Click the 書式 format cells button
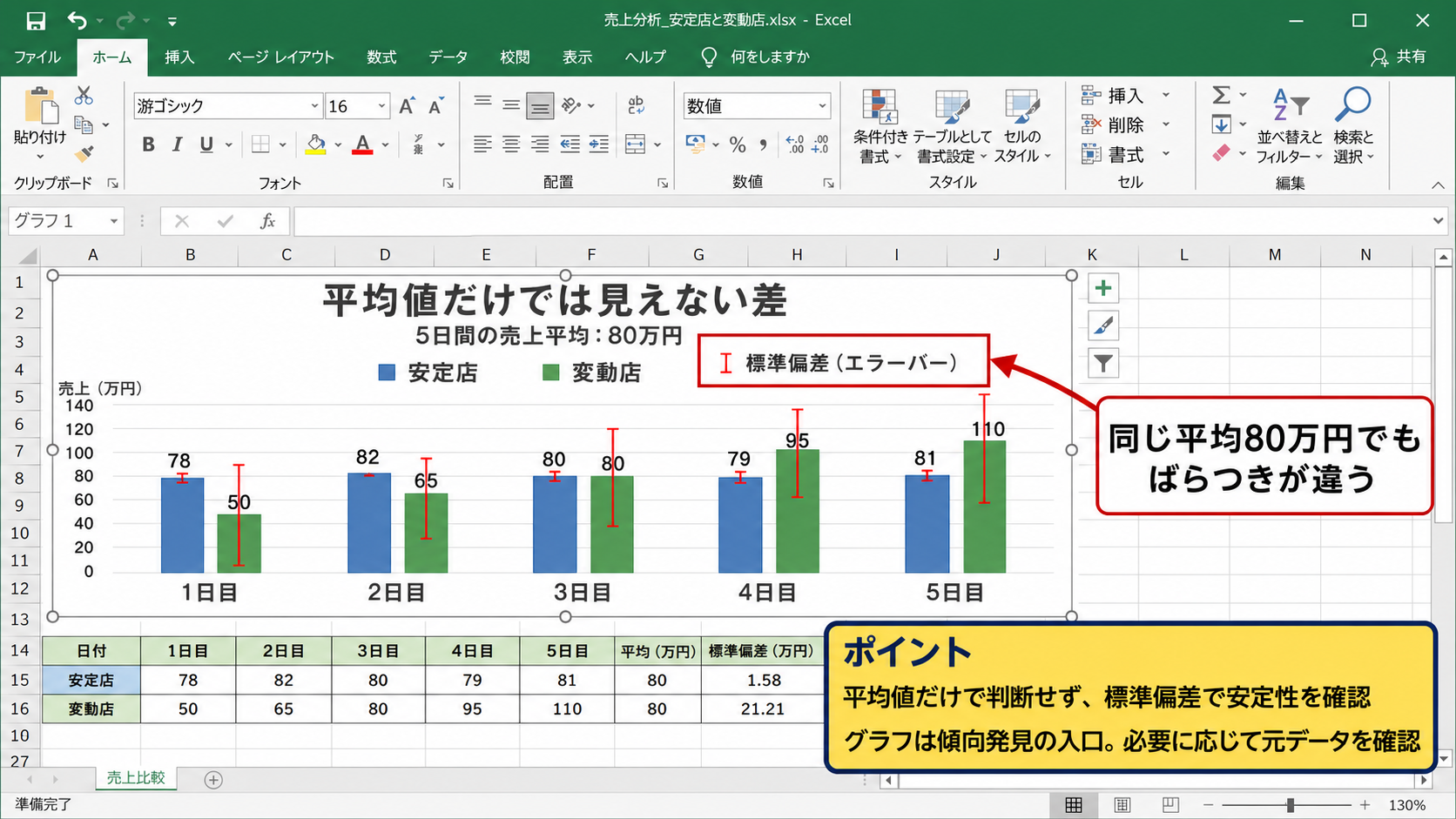Screen dimensions: 1456x819 pyautogui.click(x=1114, y=154)
